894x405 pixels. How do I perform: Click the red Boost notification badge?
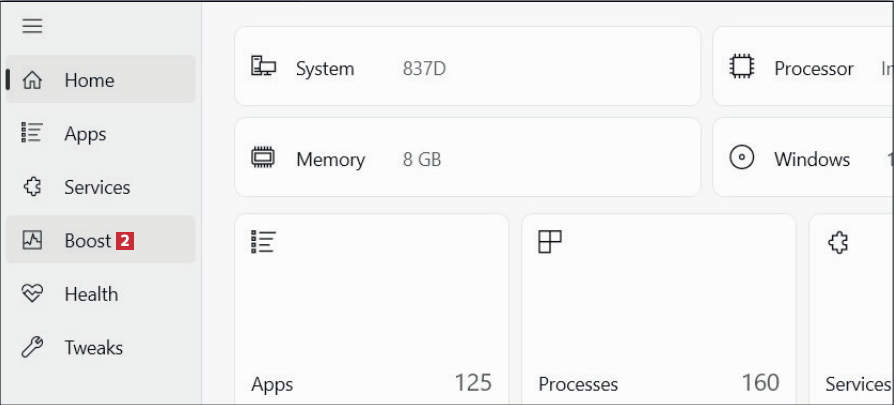point(125,241)
